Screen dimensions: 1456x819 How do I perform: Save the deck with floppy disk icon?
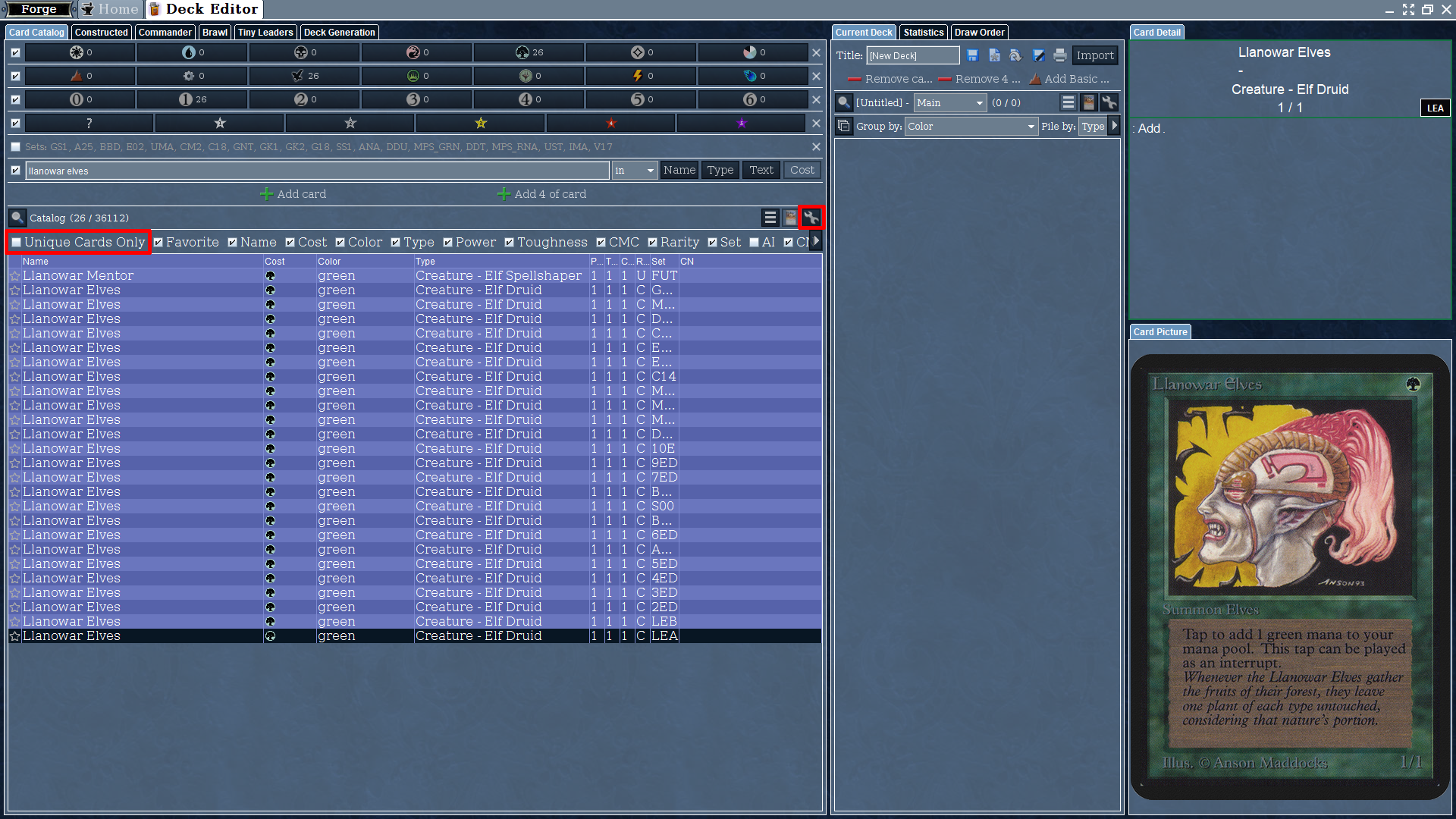(973, 55)
